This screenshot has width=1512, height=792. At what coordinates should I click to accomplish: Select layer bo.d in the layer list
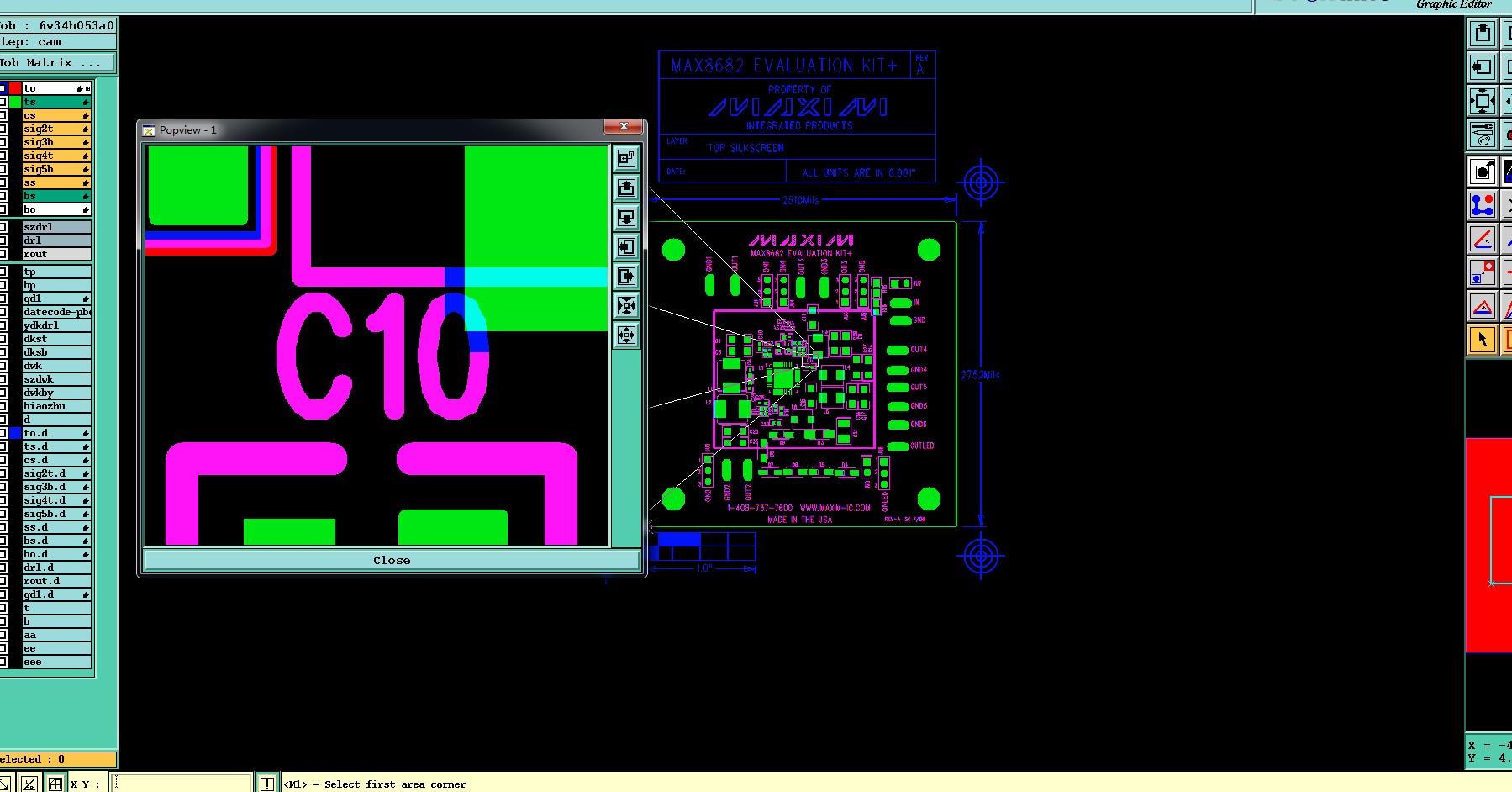point(57,554)
